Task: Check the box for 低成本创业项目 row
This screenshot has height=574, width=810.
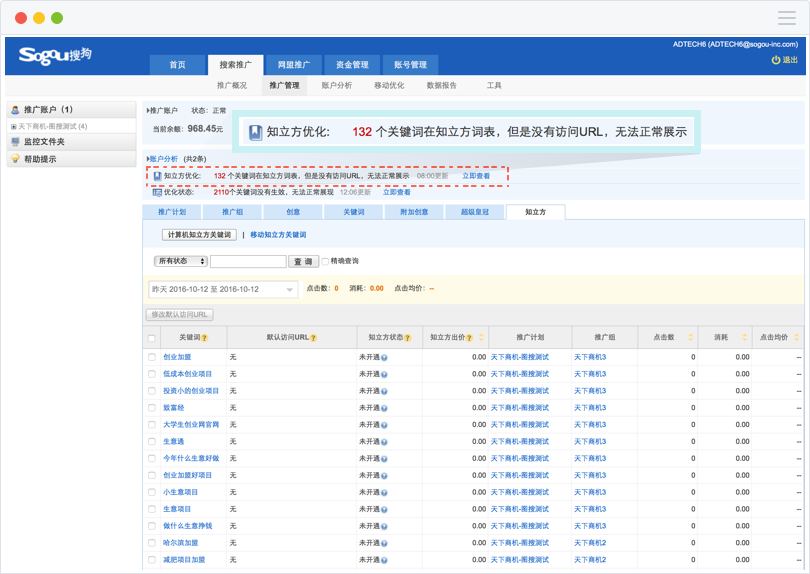Action: point(151,374)
